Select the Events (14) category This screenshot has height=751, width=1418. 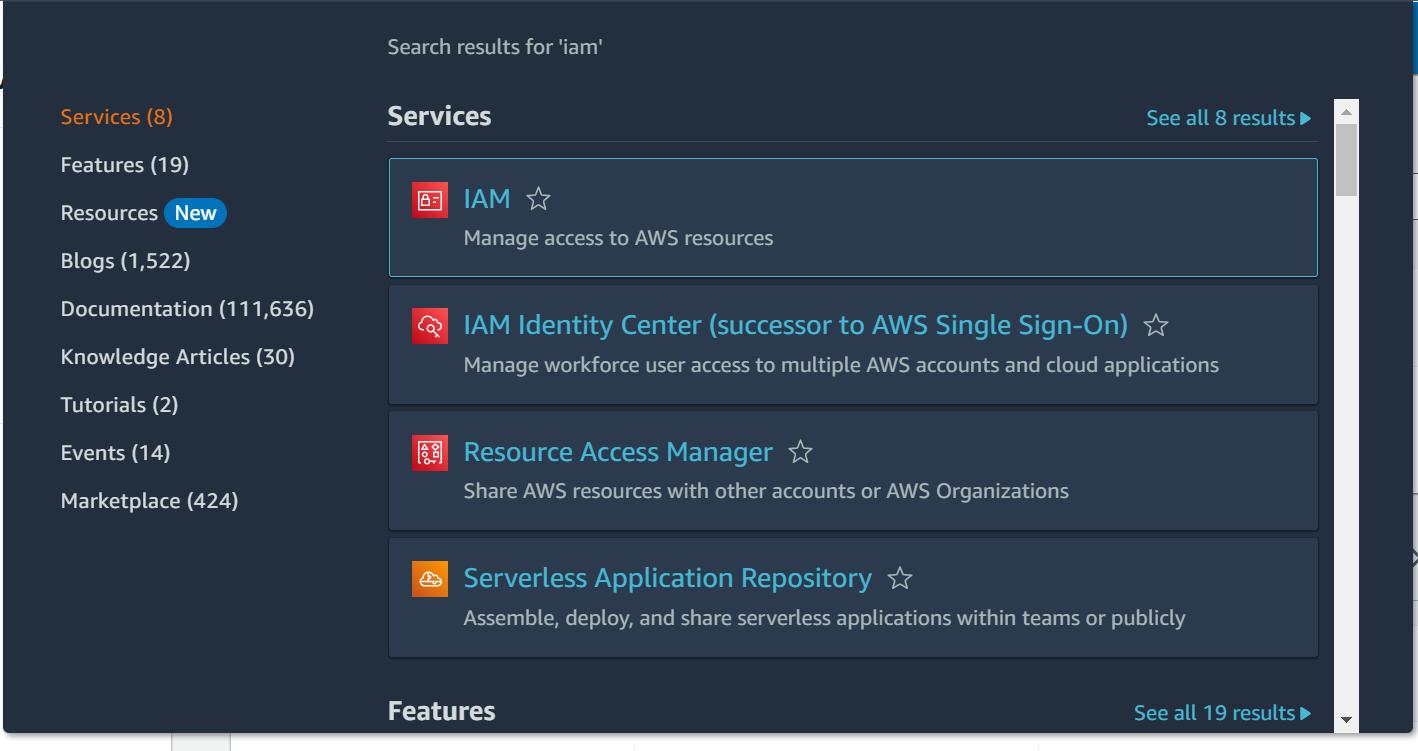pyautogui.click(x=116, y=453)
